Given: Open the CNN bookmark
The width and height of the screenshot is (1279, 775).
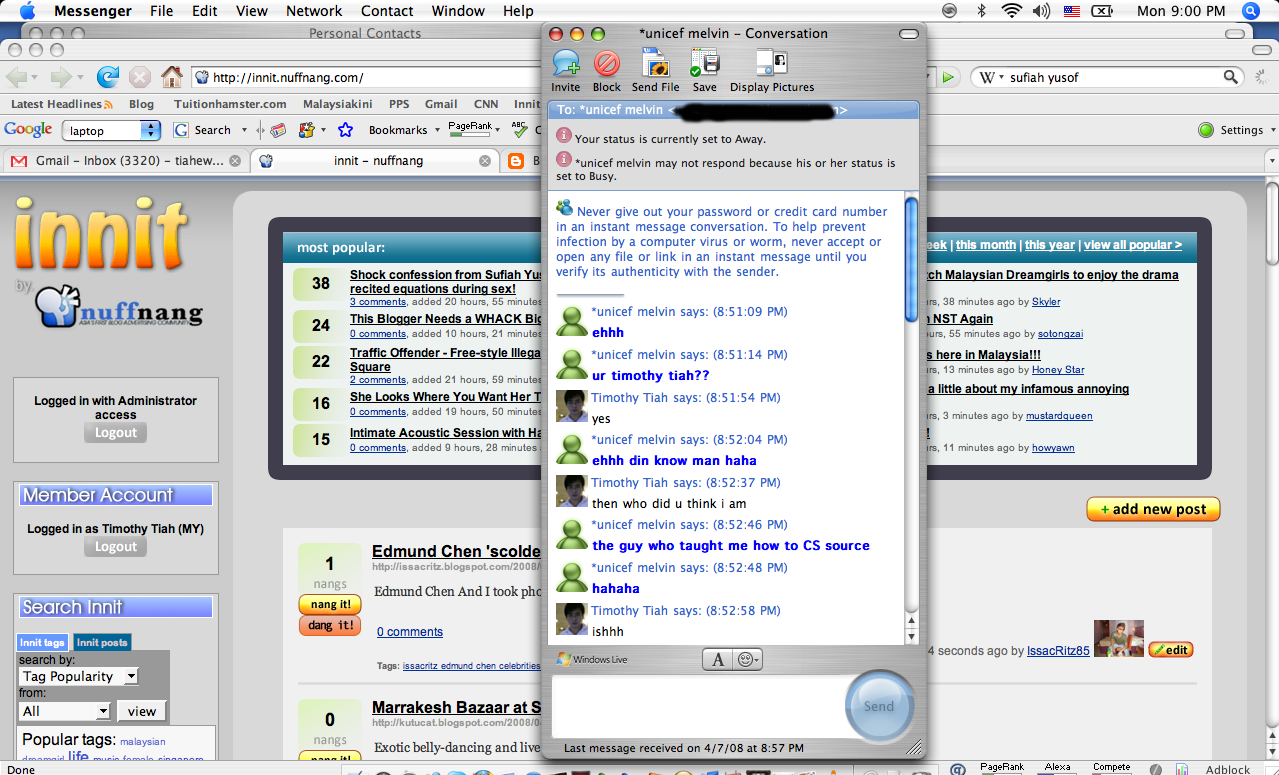Looking at the screenshot, I should pyautogui.click(x=486, y=104).
